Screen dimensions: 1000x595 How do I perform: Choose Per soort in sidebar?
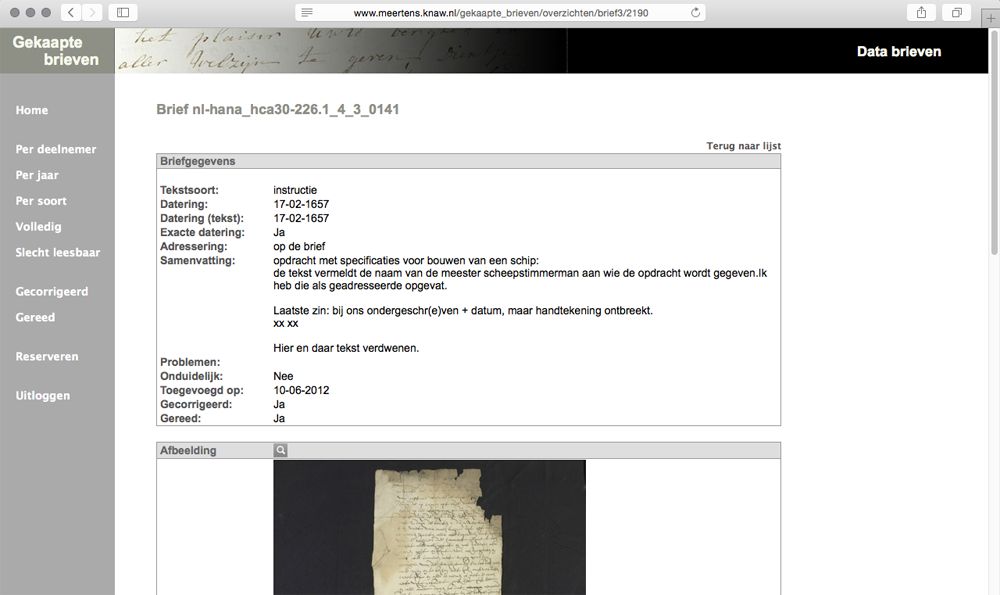(41, 201)
